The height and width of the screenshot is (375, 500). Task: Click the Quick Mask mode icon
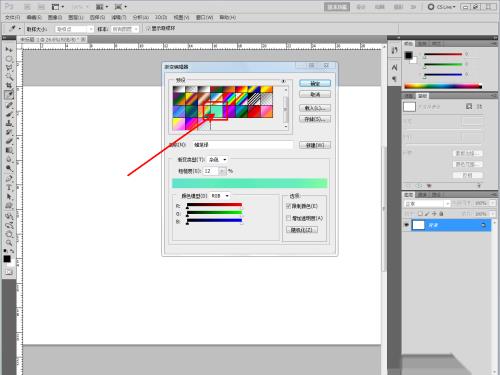pyautogui.click(x=9, y=272)
